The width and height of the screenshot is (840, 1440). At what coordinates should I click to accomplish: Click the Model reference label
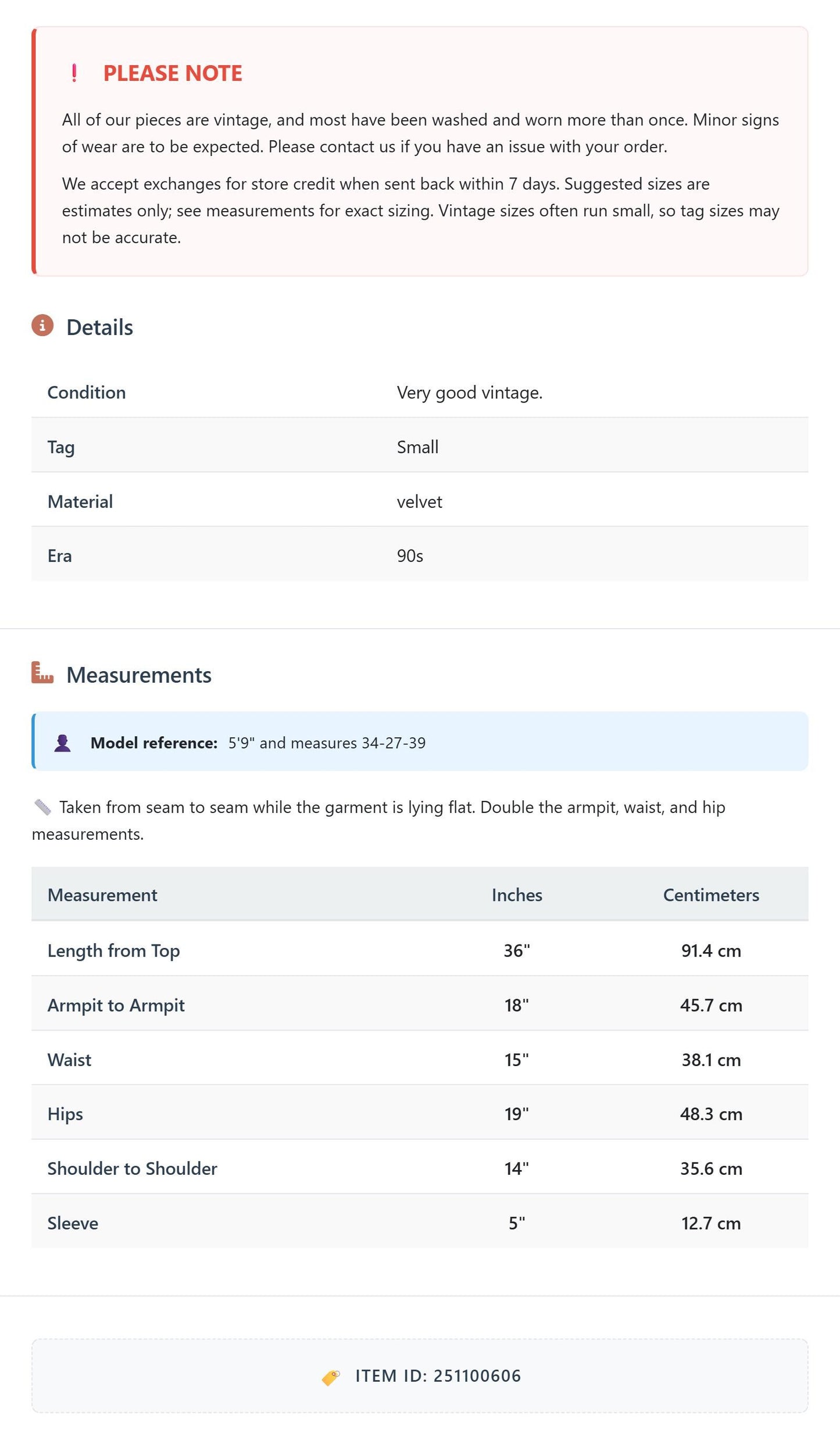[x=154, y=743]
